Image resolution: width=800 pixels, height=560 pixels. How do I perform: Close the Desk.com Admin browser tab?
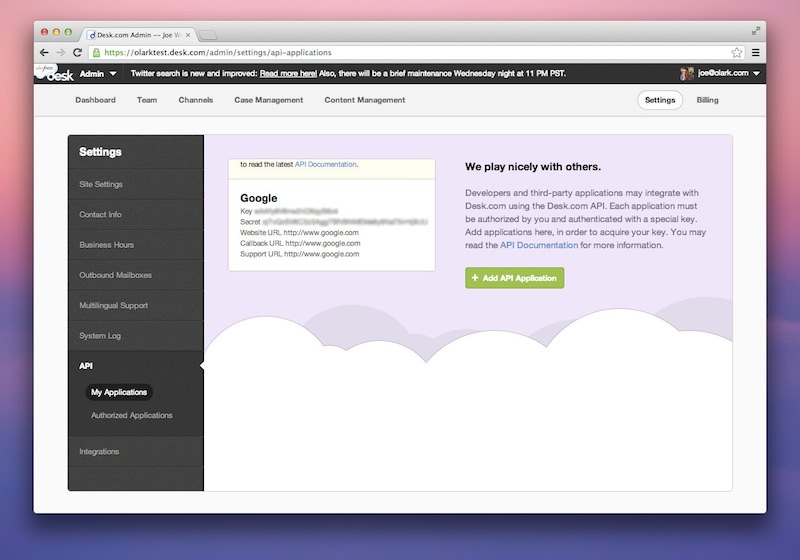188,34
